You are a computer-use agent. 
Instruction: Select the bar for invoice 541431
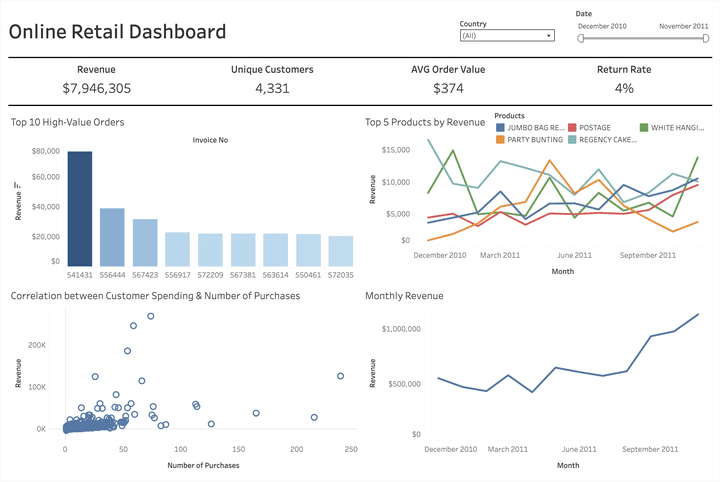pos(80,209)
